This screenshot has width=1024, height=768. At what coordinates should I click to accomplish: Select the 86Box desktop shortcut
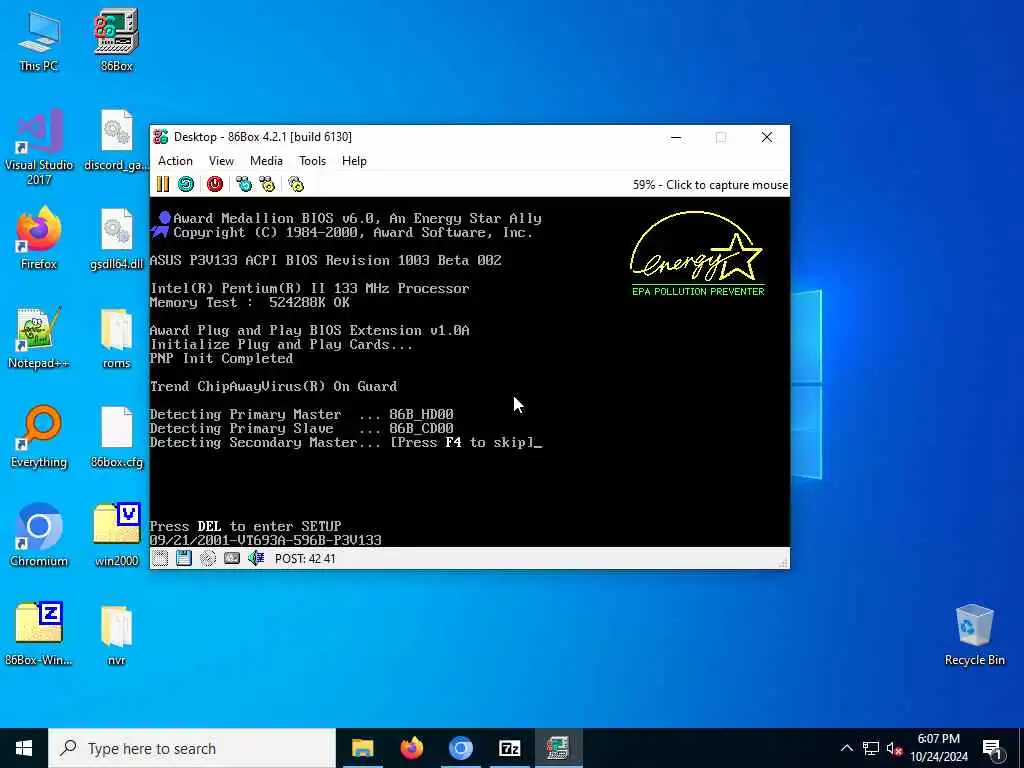(x=116, y=40)
